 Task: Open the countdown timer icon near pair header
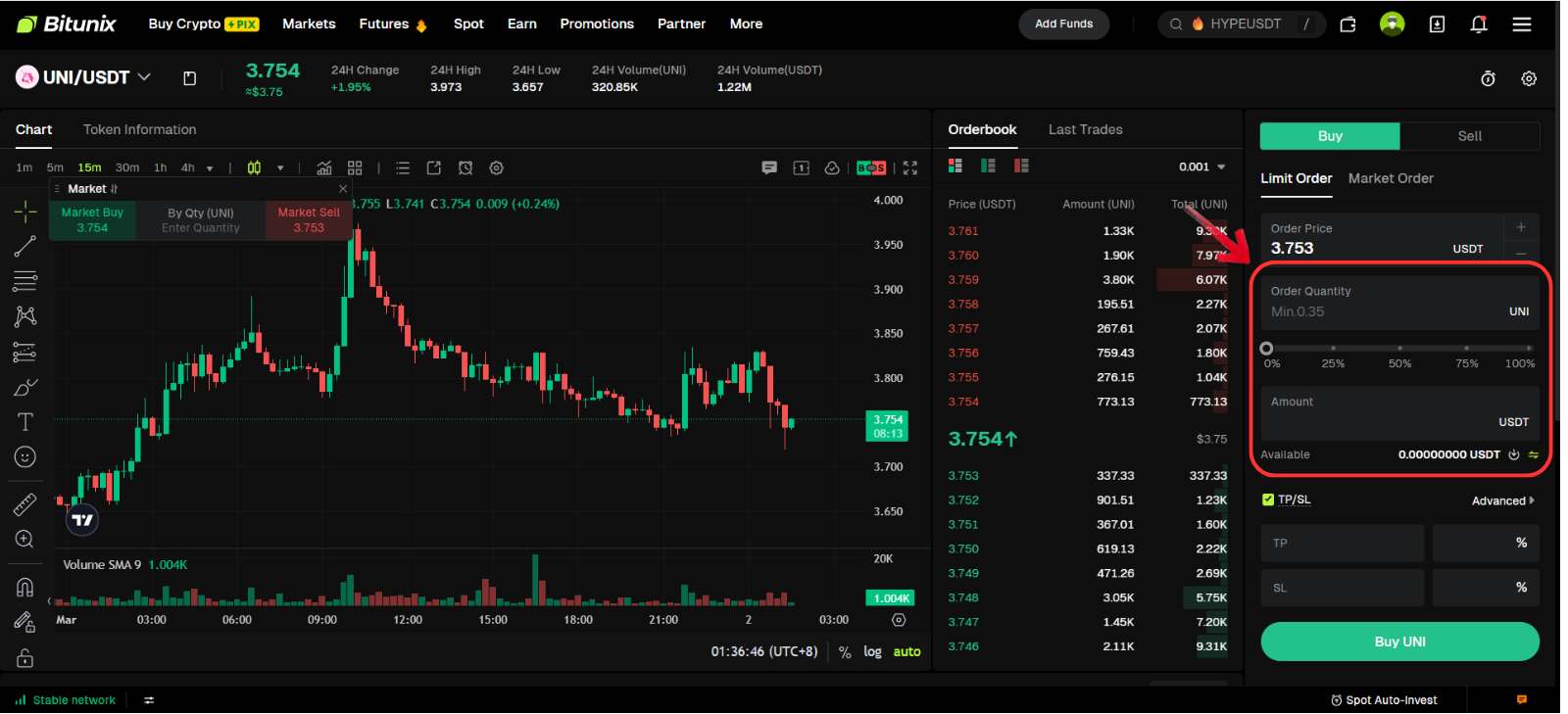click(1488, 78)
